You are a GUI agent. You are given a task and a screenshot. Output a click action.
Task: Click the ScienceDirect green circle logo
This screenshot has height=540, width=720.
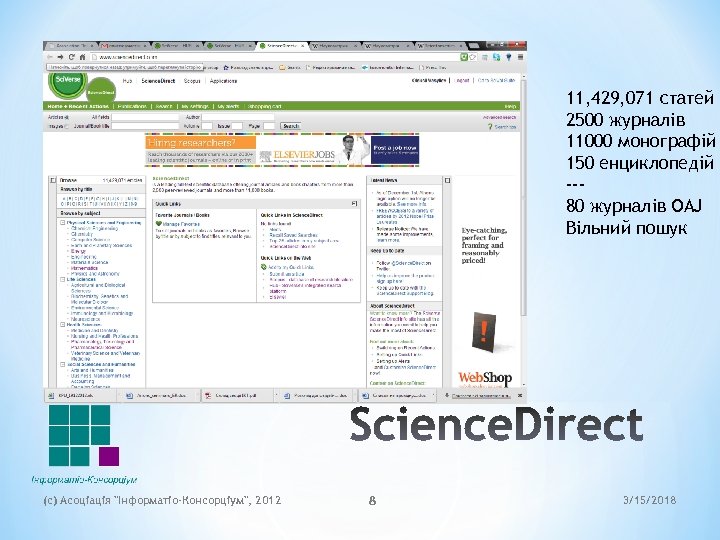(x=101, y=90)
